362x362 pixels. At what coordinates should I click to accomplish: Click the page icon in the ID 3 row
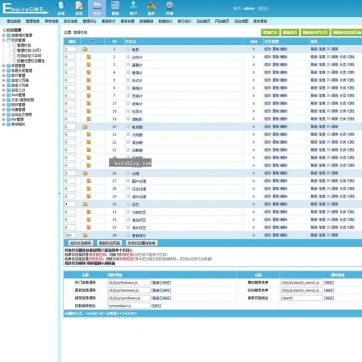[x=89, y=65]
